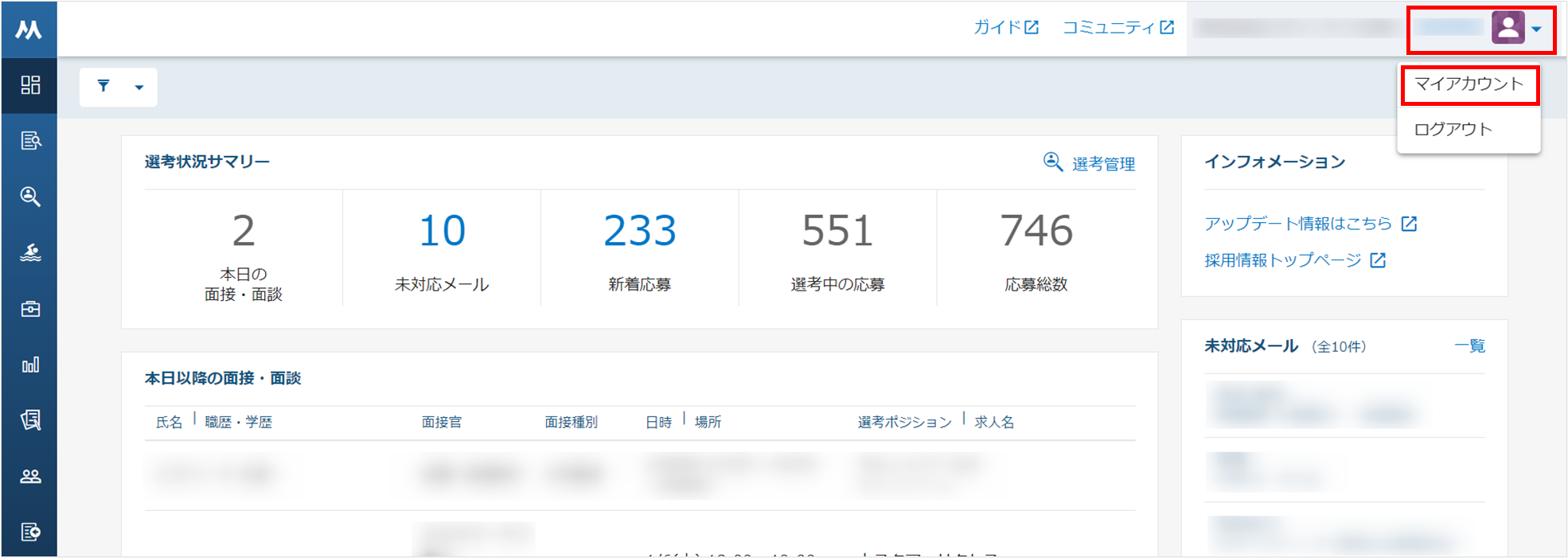Click the external icon next to コミュニティ
The image size is (1568, 558).
point(1167,27)
